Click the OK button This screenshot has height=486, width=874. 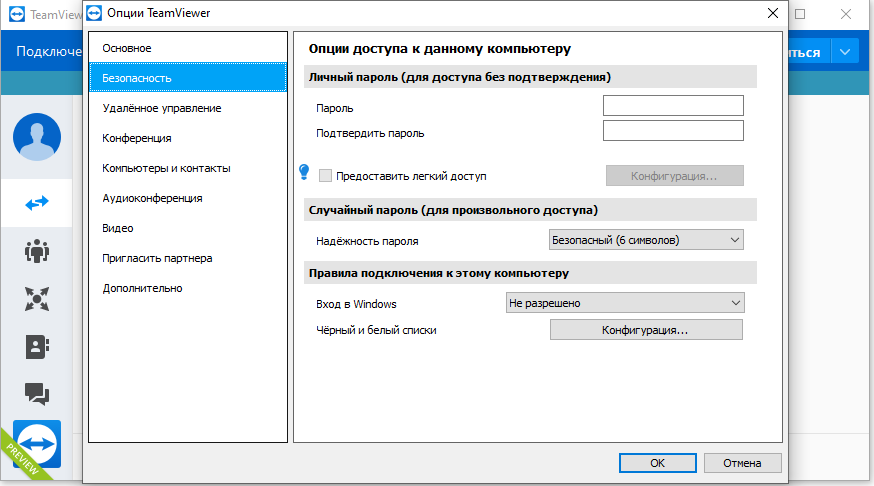pyautogui.click(x=658, y=463)
